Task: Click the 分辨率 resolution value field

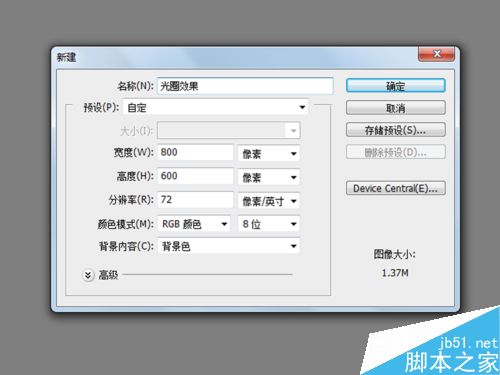Action: [x=195, y=200]
